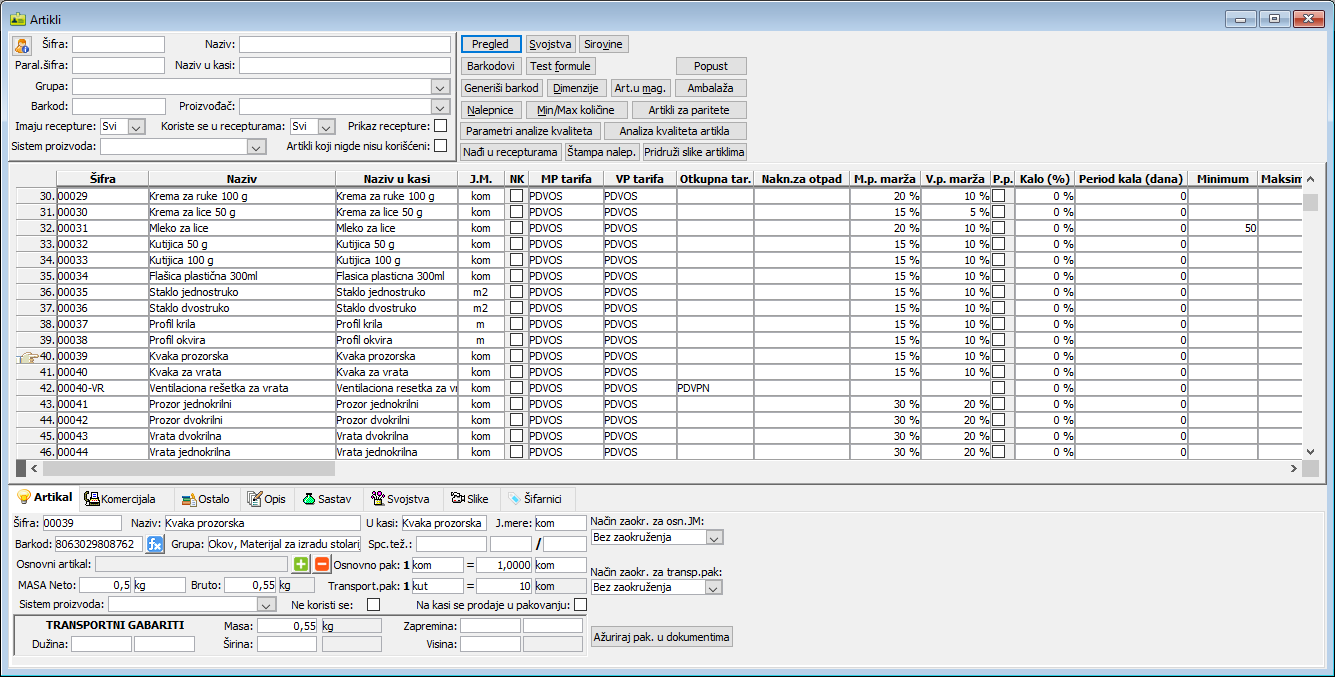
Task: Click the Artikli window title bar icon
Action: (x=20, y=18)
